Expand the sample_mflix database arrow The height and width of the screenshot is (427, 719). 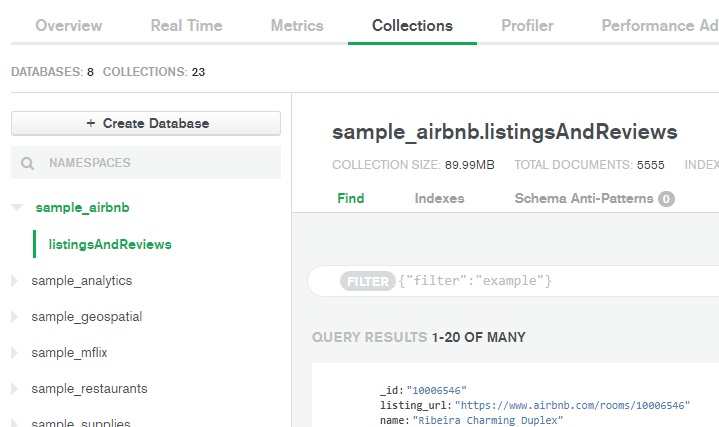pyautogui.click(x=14, y=353)
